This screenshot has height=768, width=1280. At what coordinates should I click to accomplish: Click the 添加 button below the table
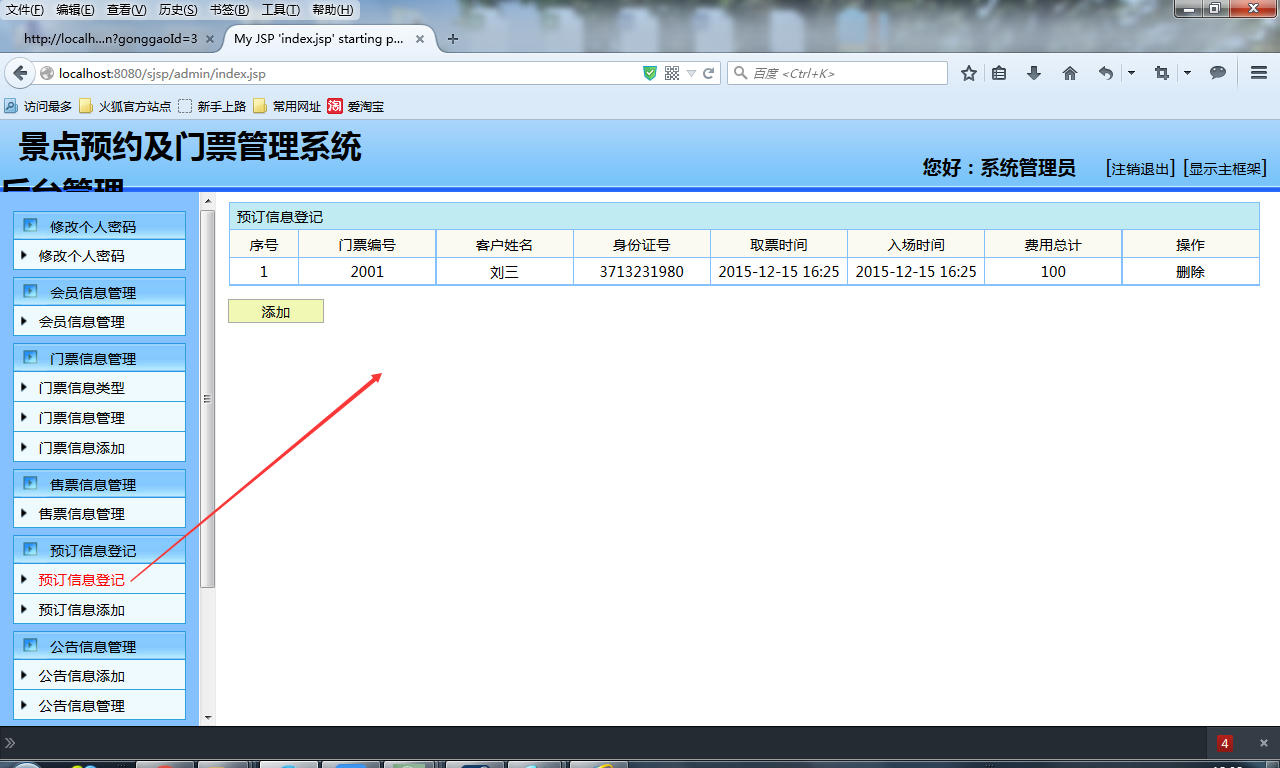click(x=276, y=312)
